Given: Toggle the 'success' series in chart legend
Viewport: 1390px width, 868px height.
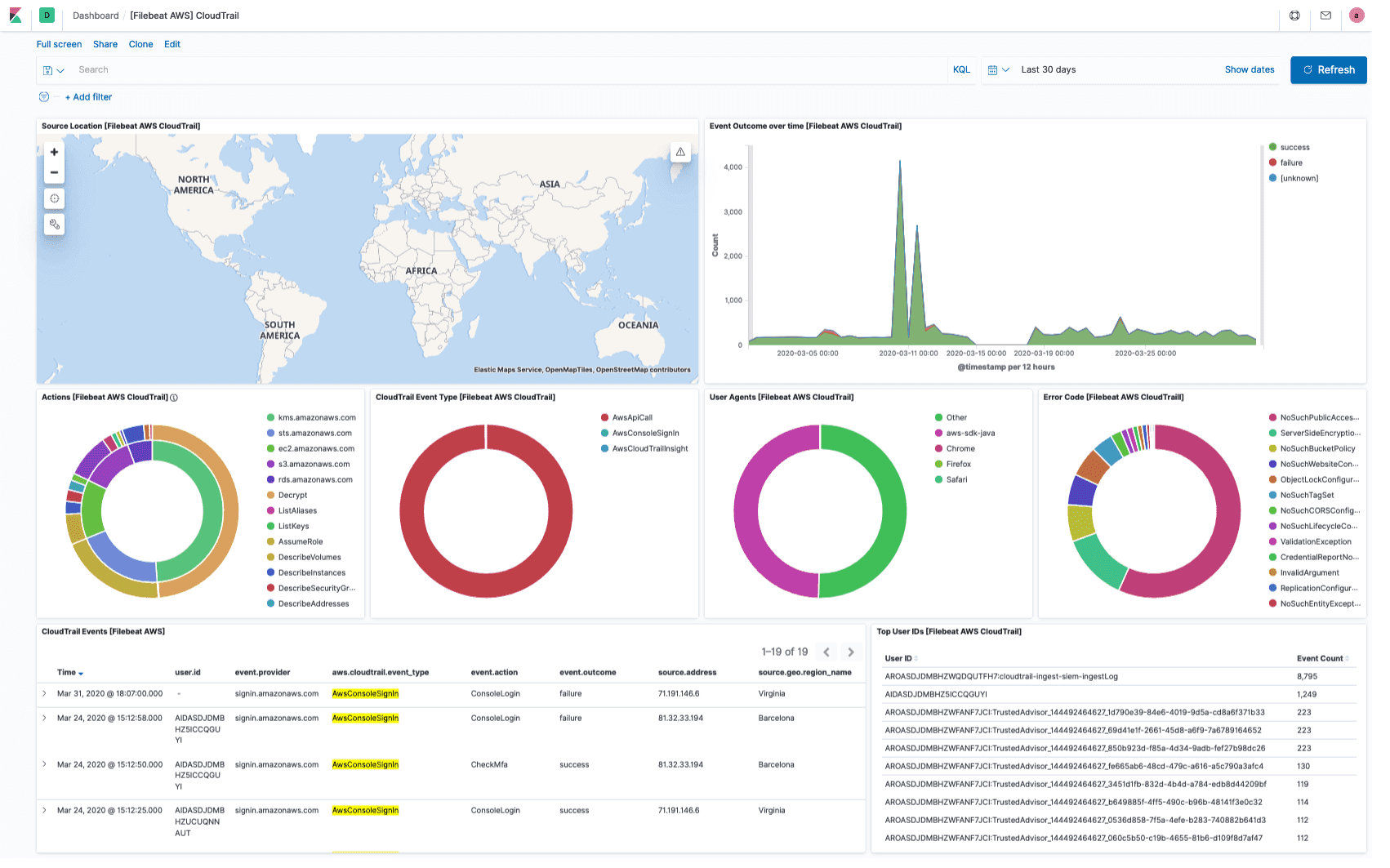Looking at the screenshot, I should (x=1294, y=148).
